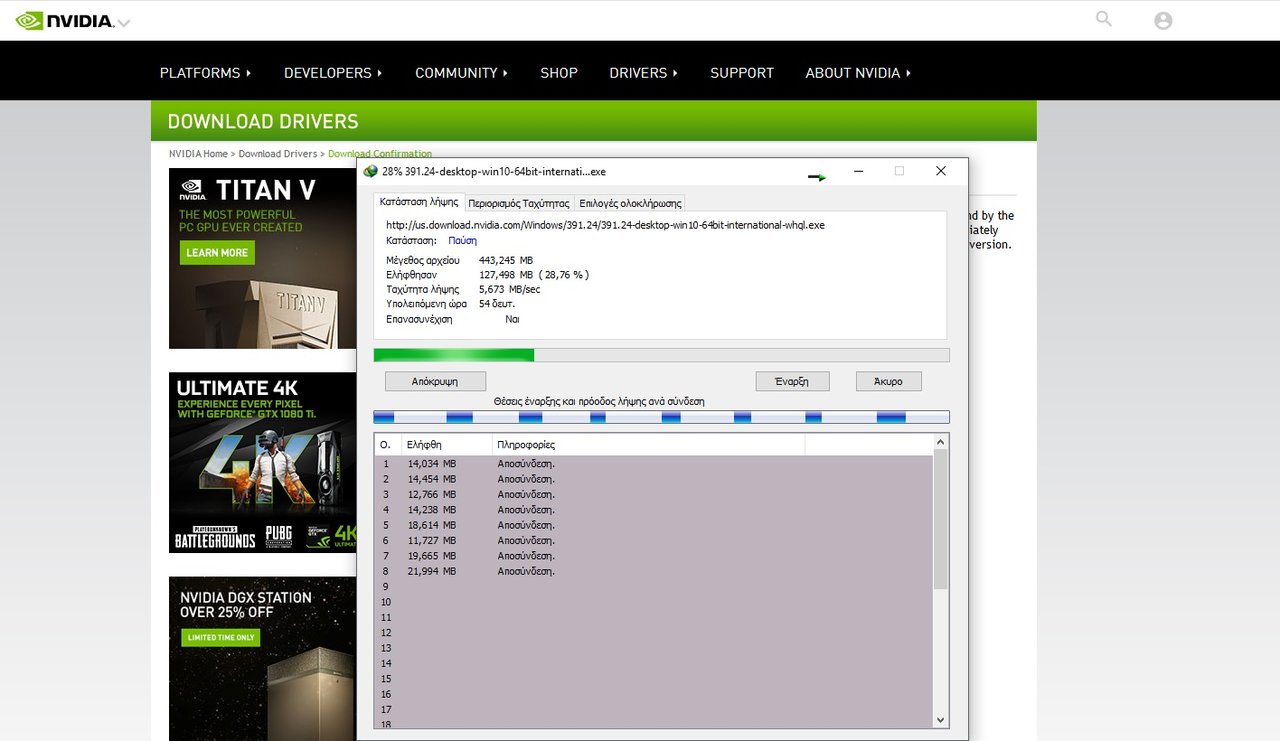Screen dimensions: 1280x741
Task: Click the Απόκρυψη button
Action: [435, 381]
